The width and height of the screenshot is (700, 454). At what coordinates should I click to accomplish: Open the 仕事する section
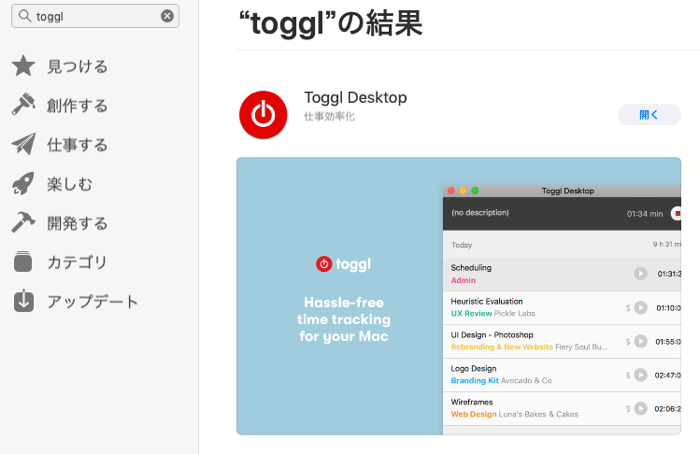tap(77, 145)
